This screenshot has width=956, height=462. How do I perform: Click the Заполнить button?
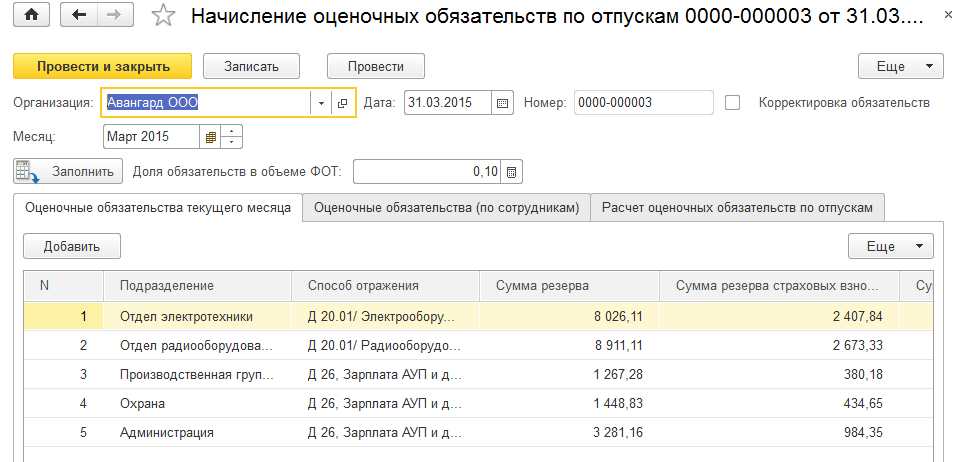(68, 171)
